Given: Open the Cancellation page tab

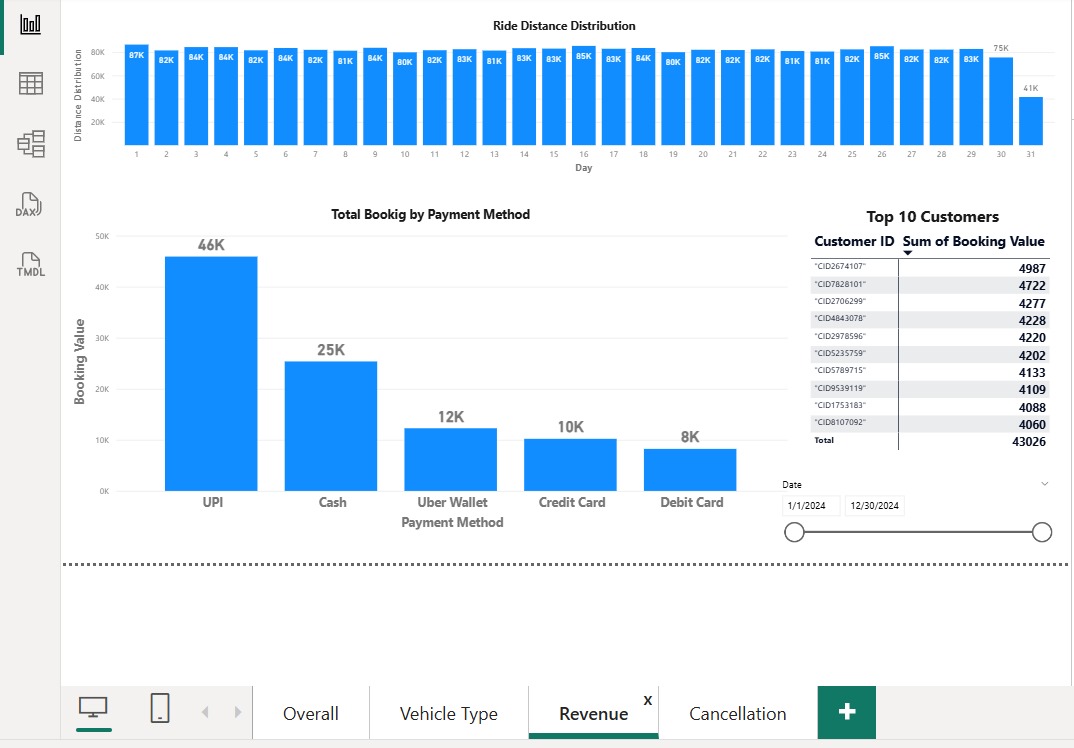Looking at the screenshot, I should [x=738, y=713].
